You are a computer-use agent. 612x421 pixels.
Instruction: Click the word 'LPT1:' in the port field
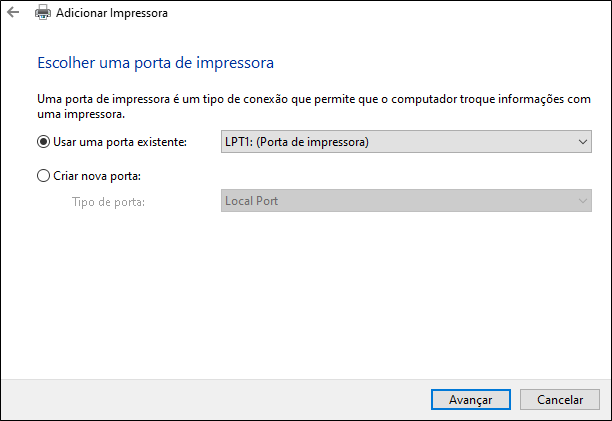[x=239, y=142]
